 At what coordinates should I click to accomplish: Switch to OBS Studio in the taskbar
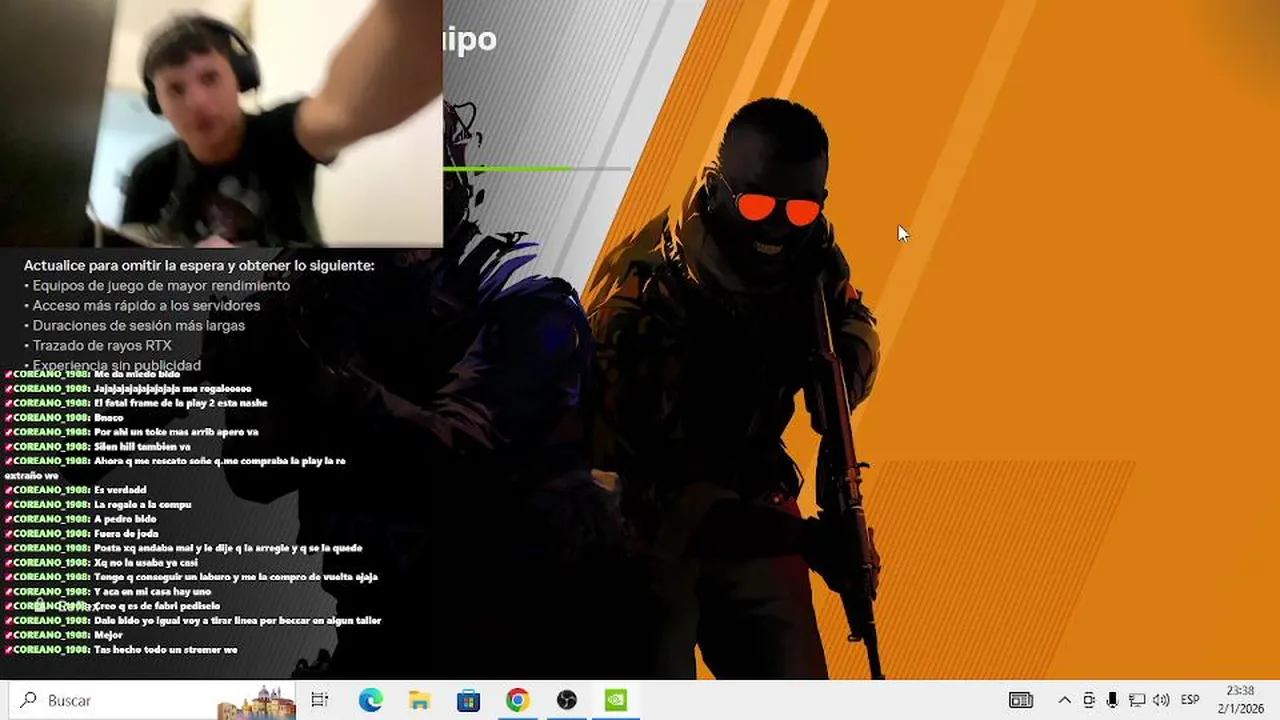click(x=567, y=700)
